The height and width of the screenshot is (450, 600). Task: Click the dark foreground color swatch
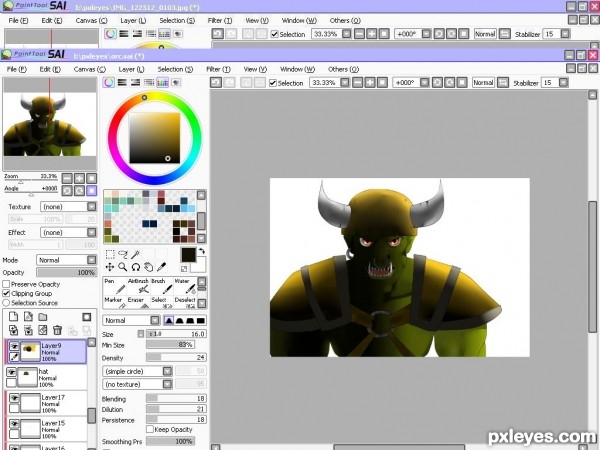188,255
